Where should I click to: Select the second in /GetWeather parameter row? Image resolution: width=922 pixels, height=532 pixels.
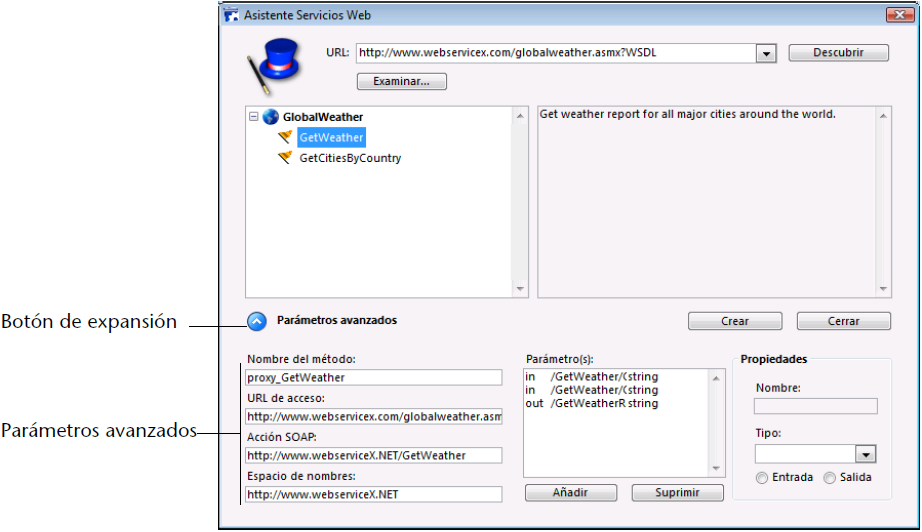(x=592, y=390)
